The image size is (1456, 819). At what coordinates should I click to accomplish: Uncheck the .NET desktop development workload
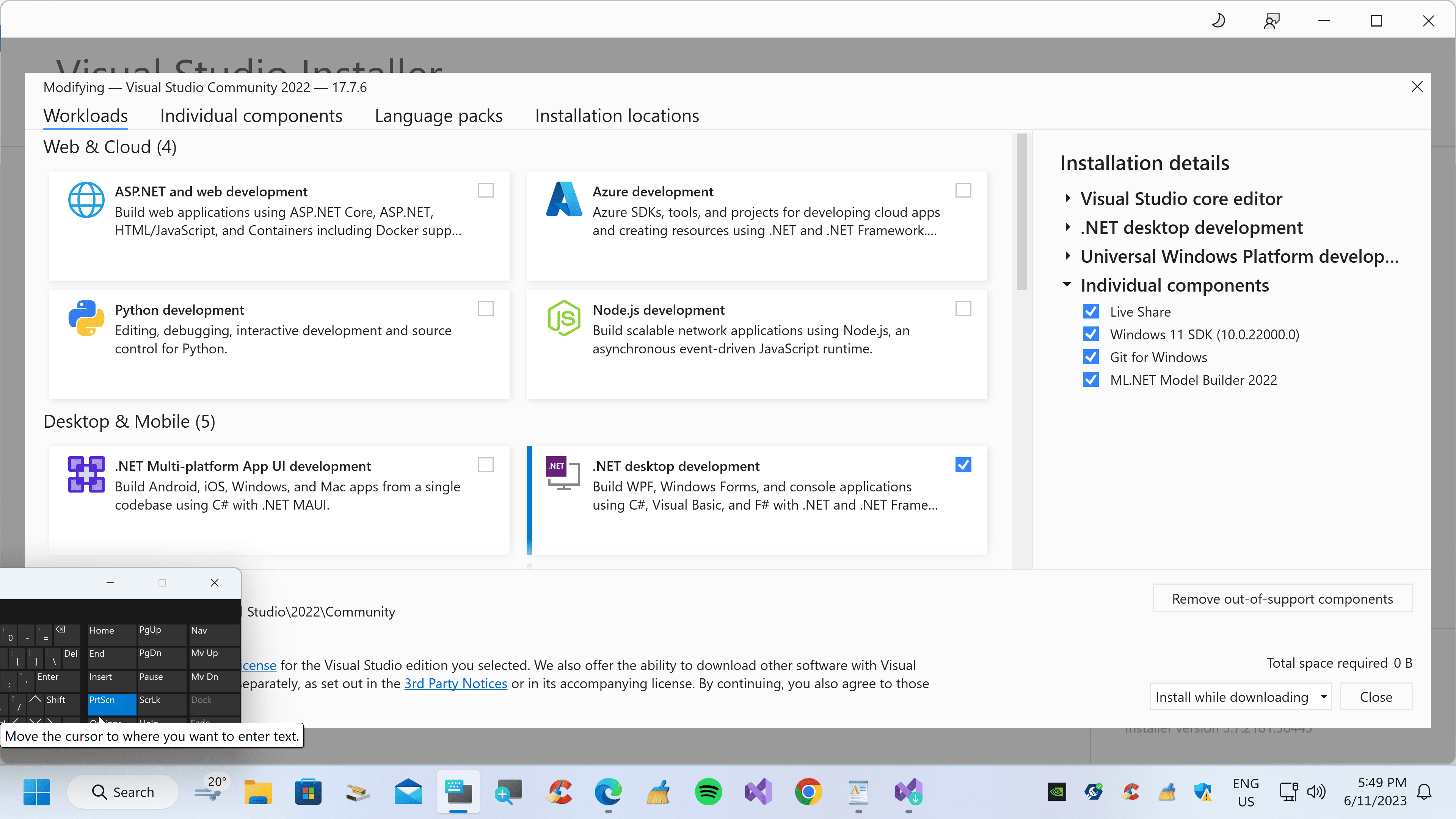tap(963, 464)
